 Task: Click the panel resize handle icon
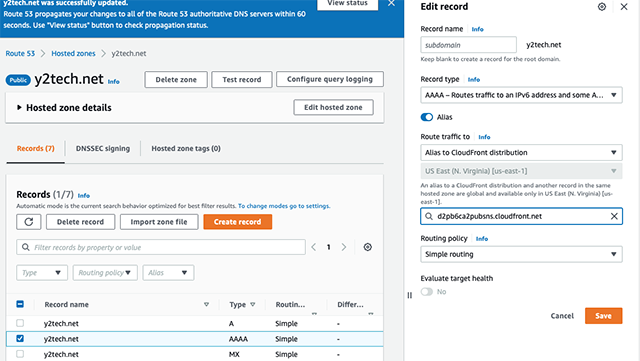(409, 295)
